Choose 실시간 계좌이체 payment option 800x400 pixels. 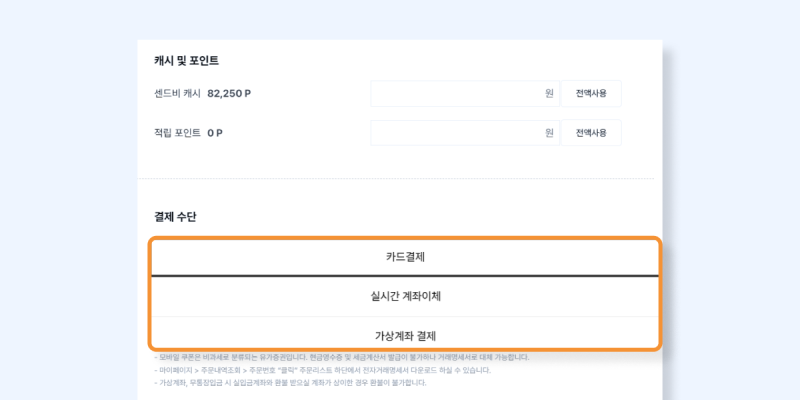pos(405,296)
